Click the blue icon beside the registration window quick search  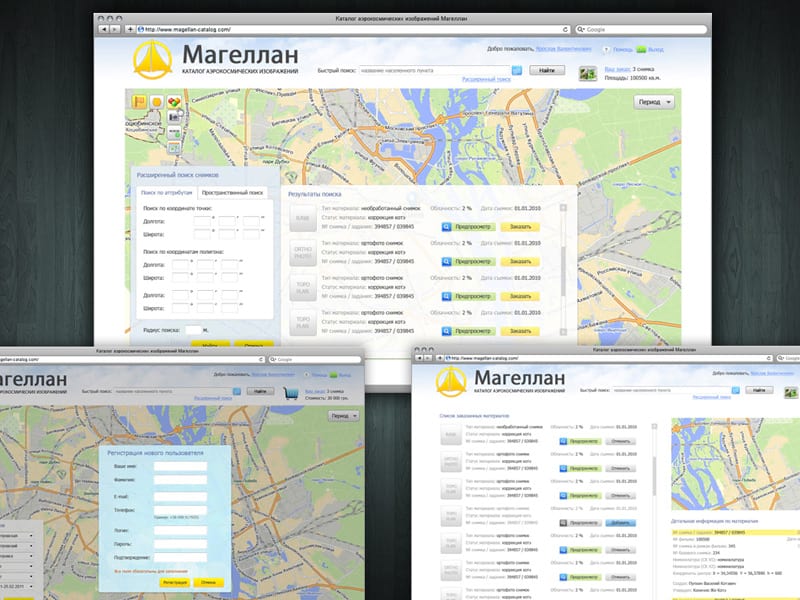[x=237, y=391]
